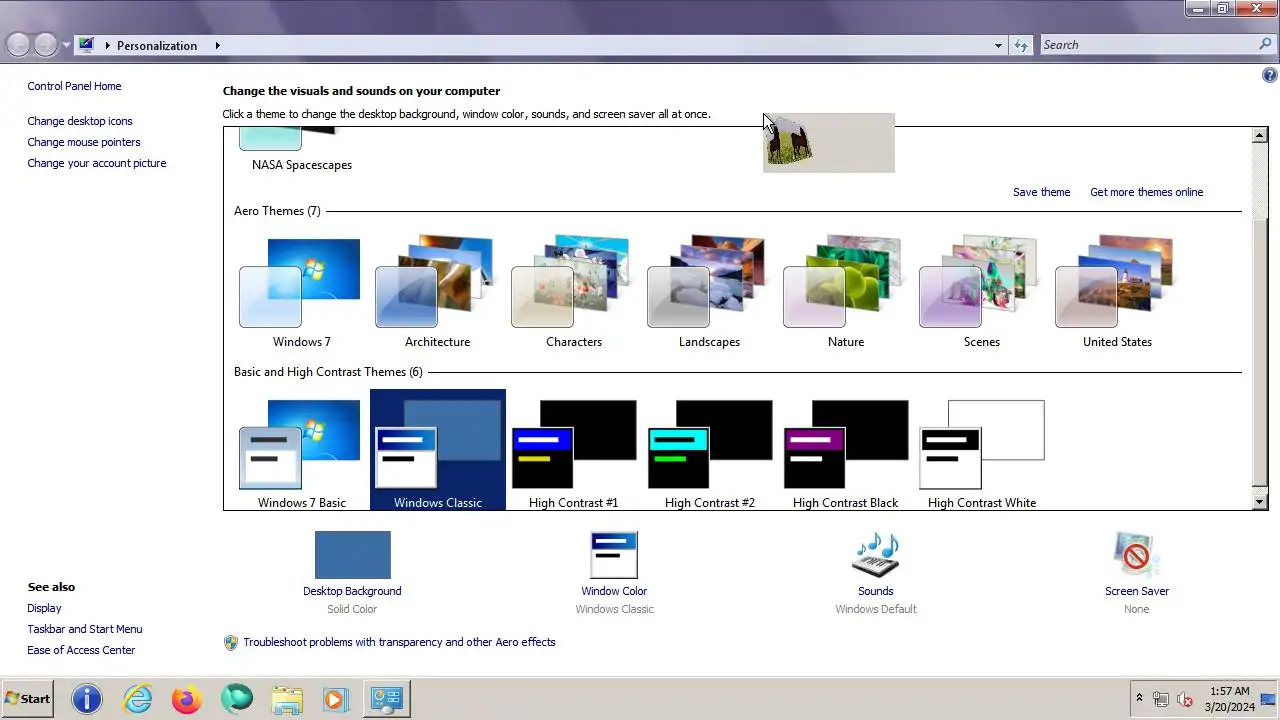
Task: Click the Save theme link
Action: click(x=1041, y=192)
